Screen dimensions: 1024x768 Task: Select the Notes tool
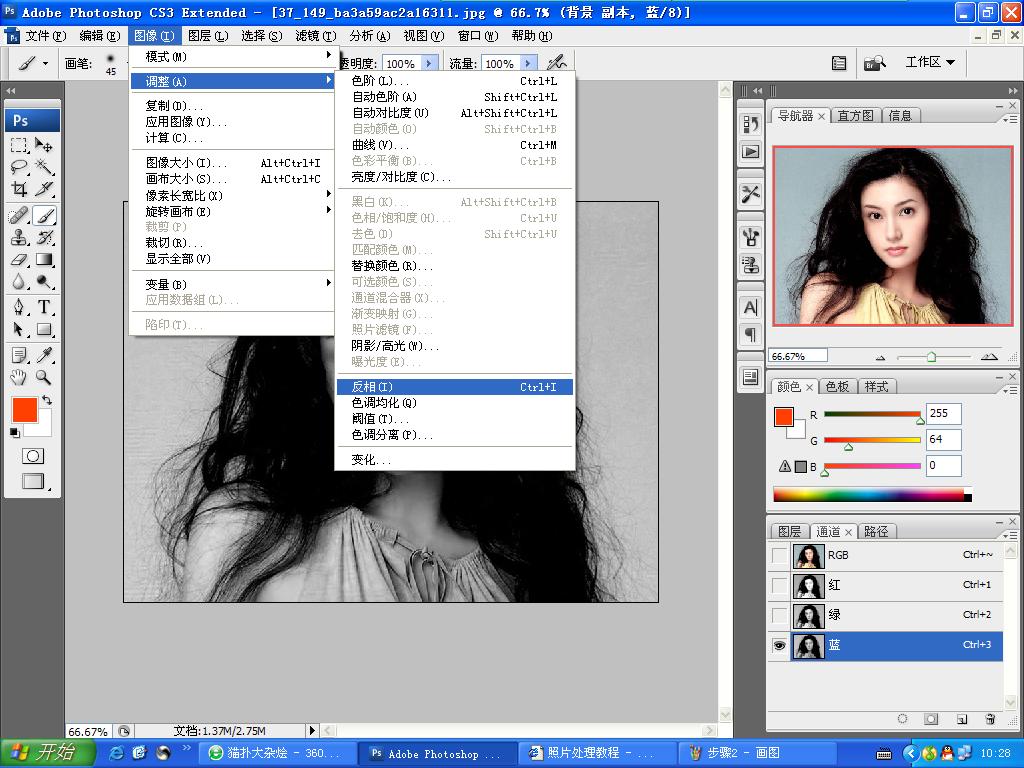20,355
